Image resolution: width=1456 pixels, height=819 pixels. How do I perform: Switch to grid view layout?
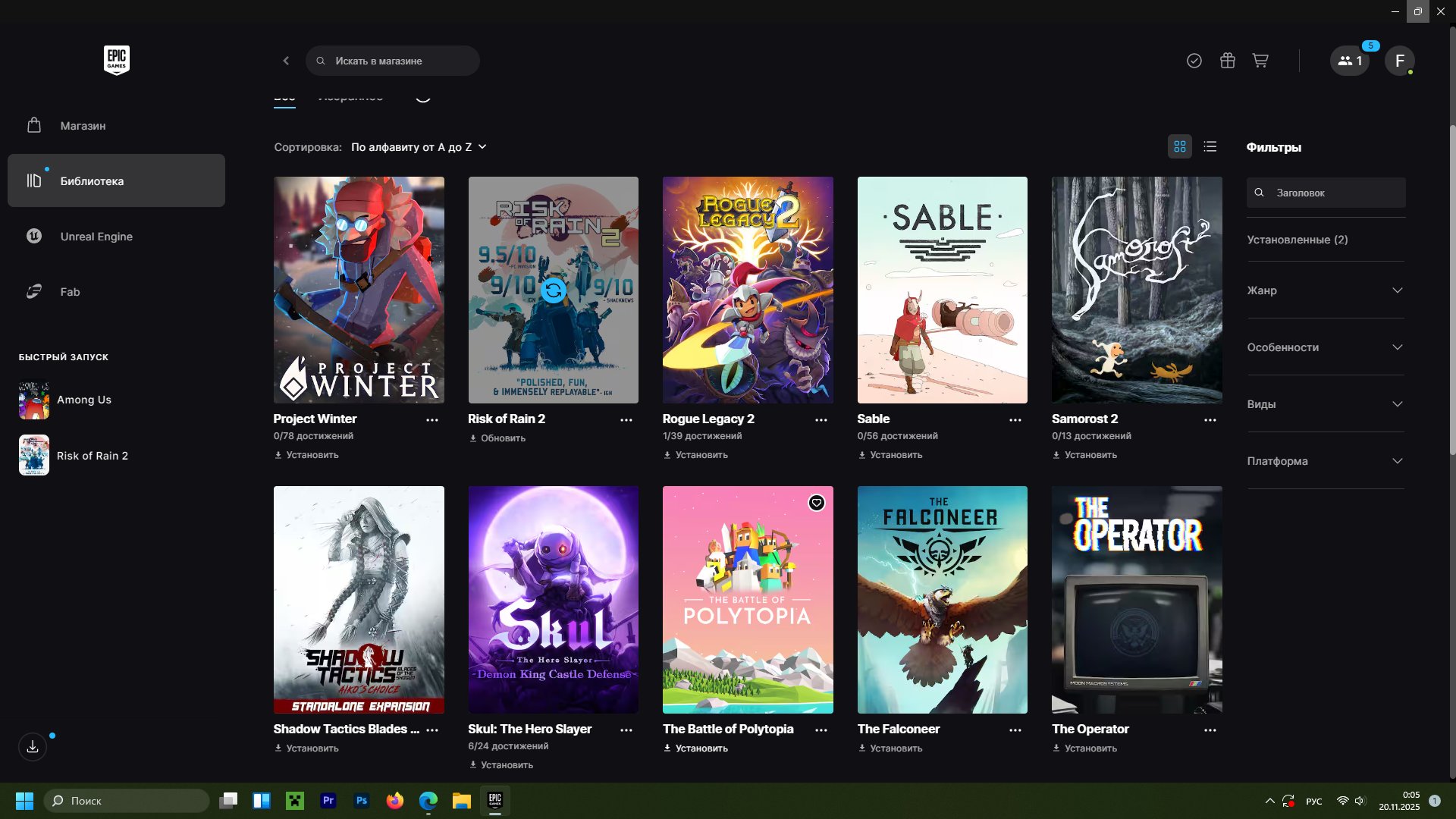point(1179,146)
